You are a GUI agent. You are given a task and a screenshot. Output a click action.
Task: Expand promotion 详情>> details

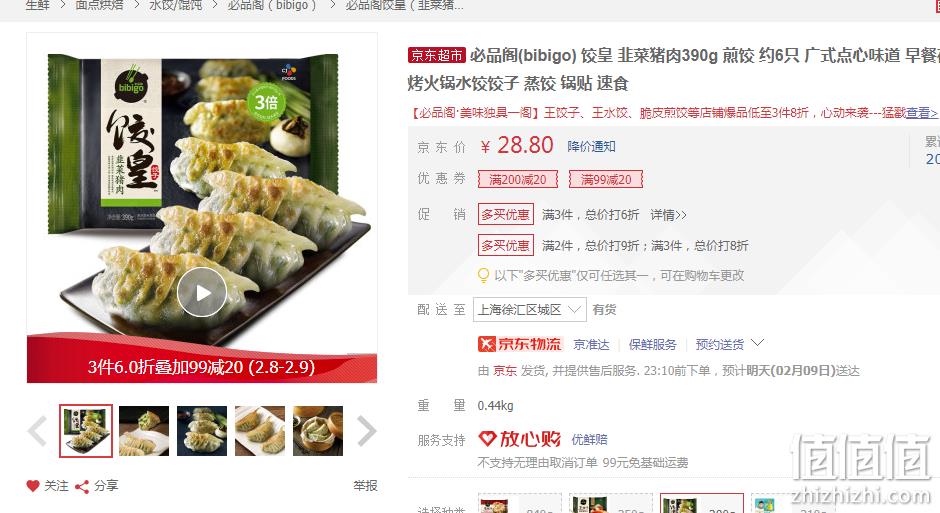[668, 215]
